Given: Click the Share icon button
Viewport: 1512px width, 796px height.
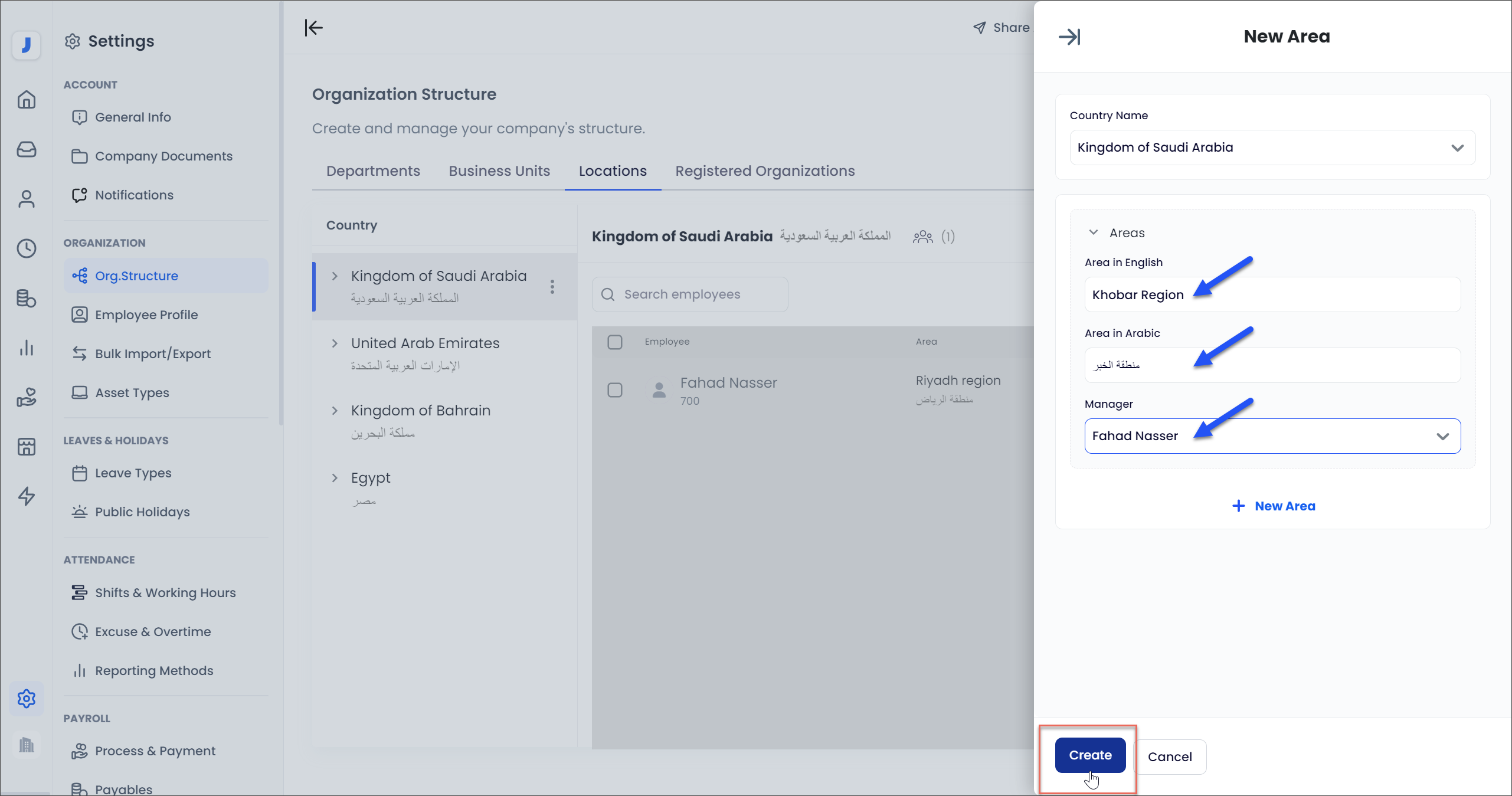Looking at the screenshot, I should tap(1001, 28).
